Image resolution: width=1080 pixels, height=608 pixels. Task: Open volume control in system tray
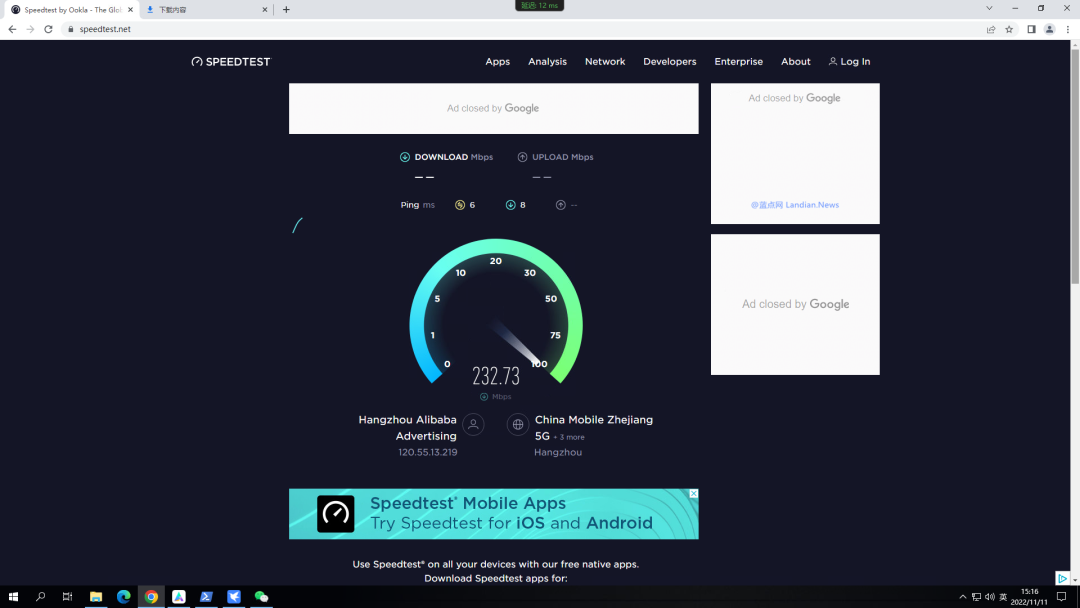(x=990, y=597)
